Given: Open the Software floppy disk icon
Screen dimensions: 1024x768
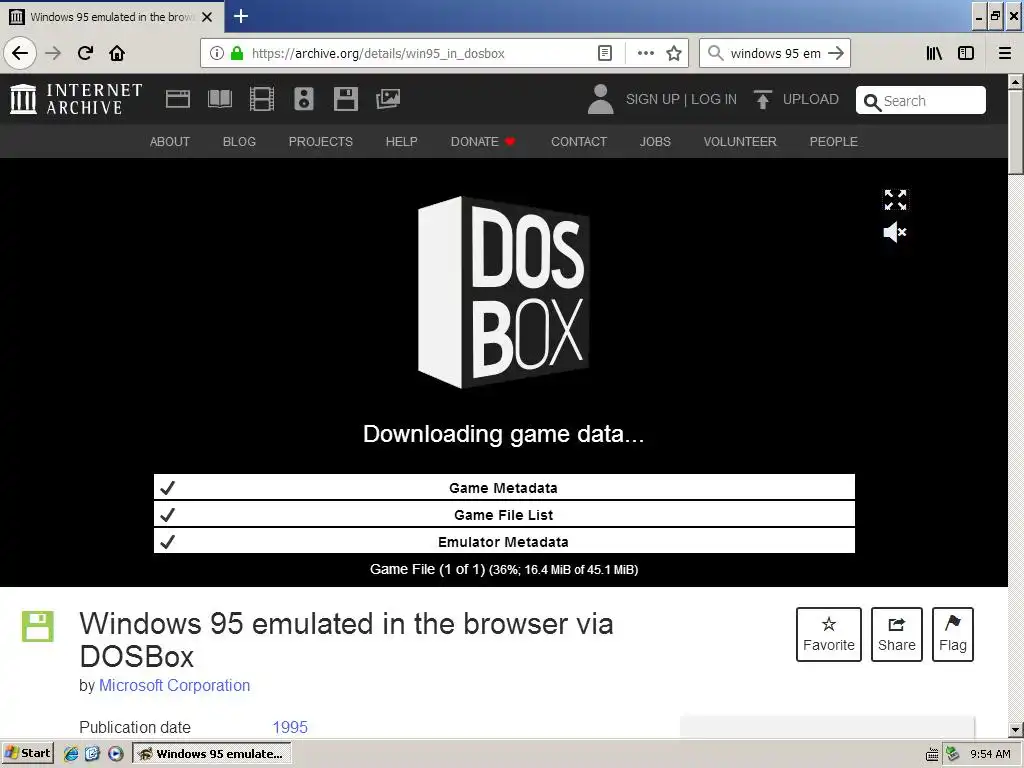Looking at the screenshot, I should [345, 99].
